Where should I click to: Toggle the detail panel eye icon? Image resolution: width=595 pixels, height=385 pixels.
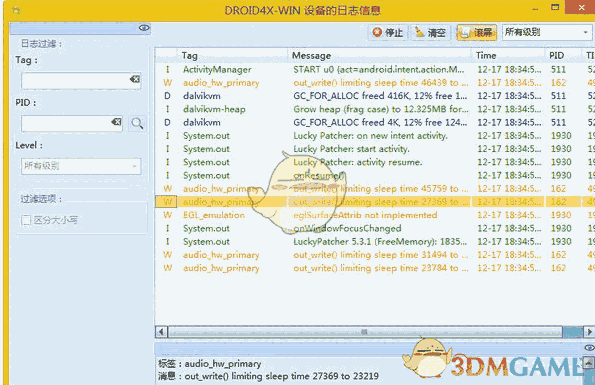pos(589,348)
